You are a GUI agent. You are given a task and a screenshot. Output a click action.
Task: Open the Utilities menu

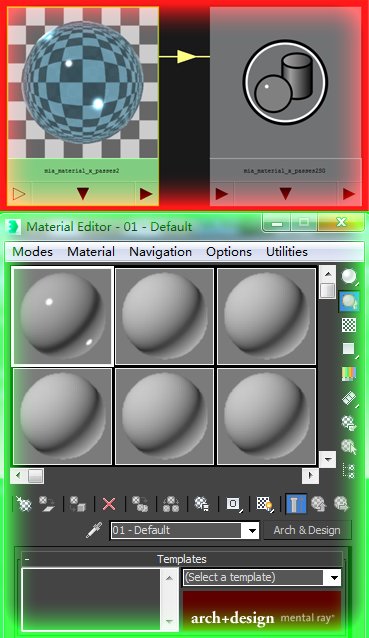(287, 251)
